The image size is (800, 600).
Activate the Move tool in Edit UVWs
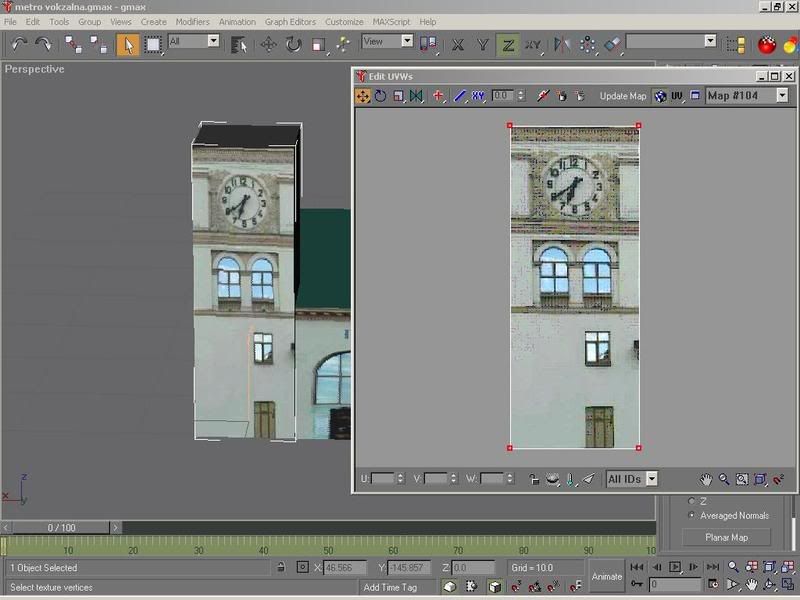click(363, 96)
